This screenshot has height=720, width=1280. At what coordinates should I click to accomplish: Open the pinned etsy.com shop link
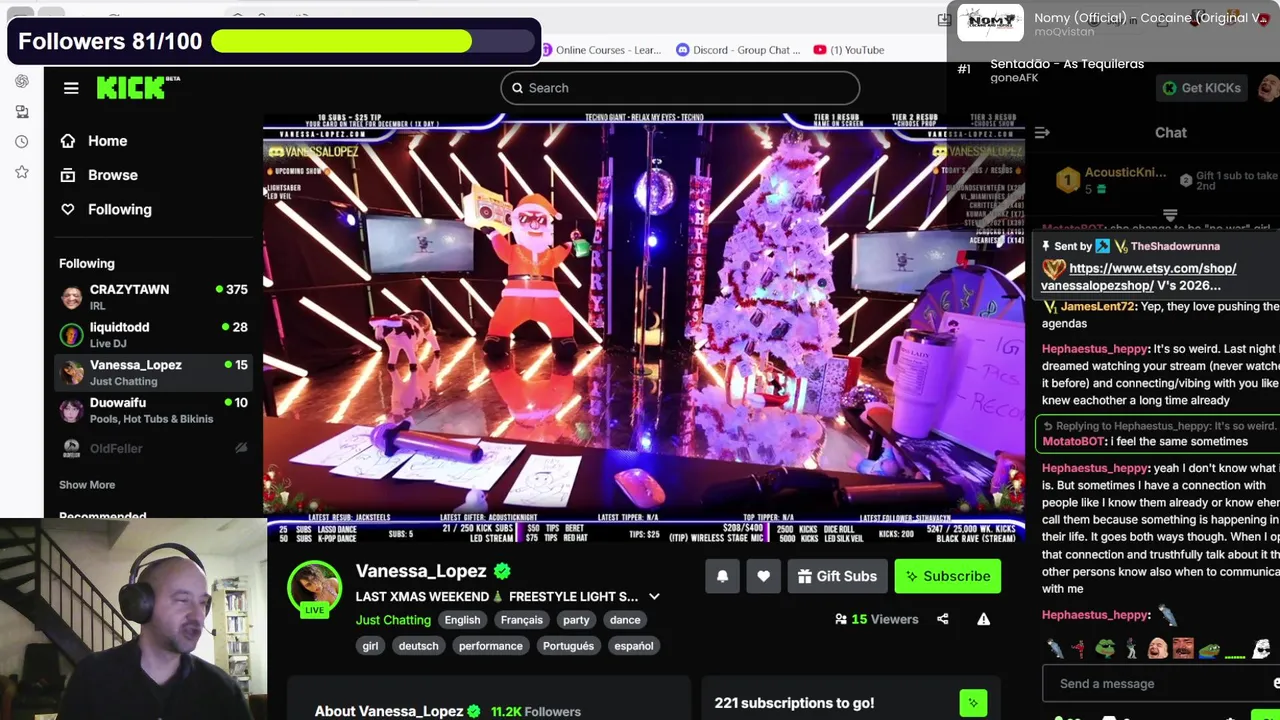1139,276
